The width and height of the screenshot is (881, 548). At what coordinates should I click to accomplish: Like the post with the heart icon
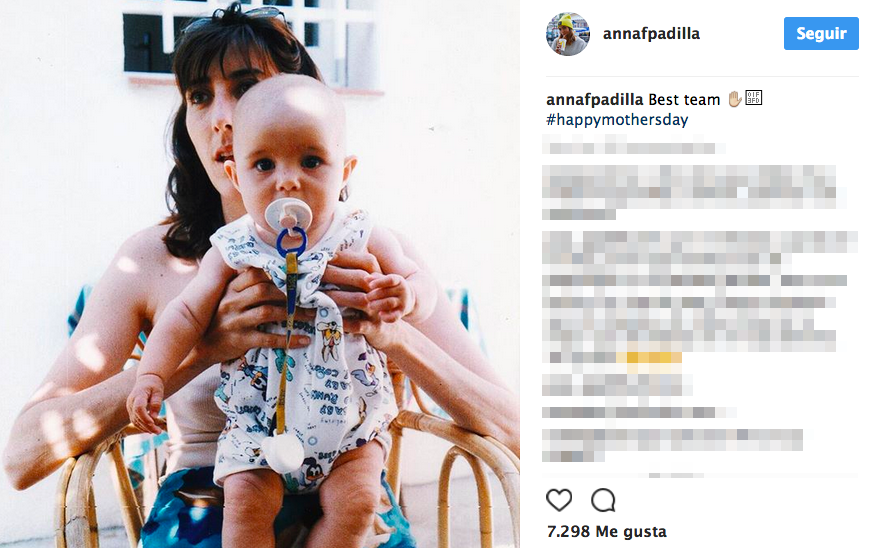559,500
